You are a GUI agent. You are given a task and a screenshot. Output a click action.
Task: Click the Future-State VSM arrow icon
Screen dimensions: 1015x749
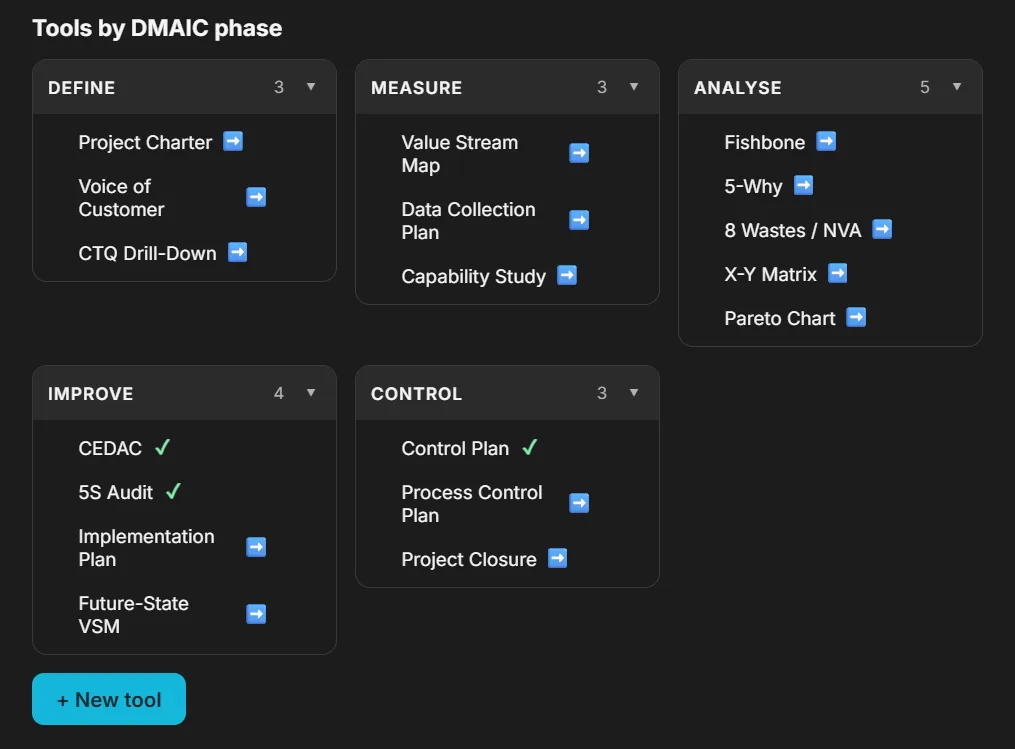(256, 614)
